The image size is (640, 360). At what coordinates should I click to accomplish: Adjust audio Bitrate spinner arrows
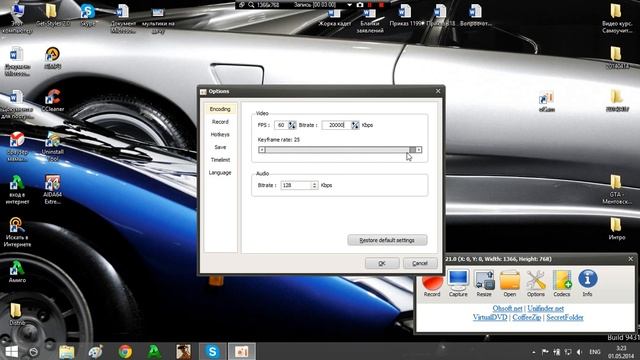point(314,185)
